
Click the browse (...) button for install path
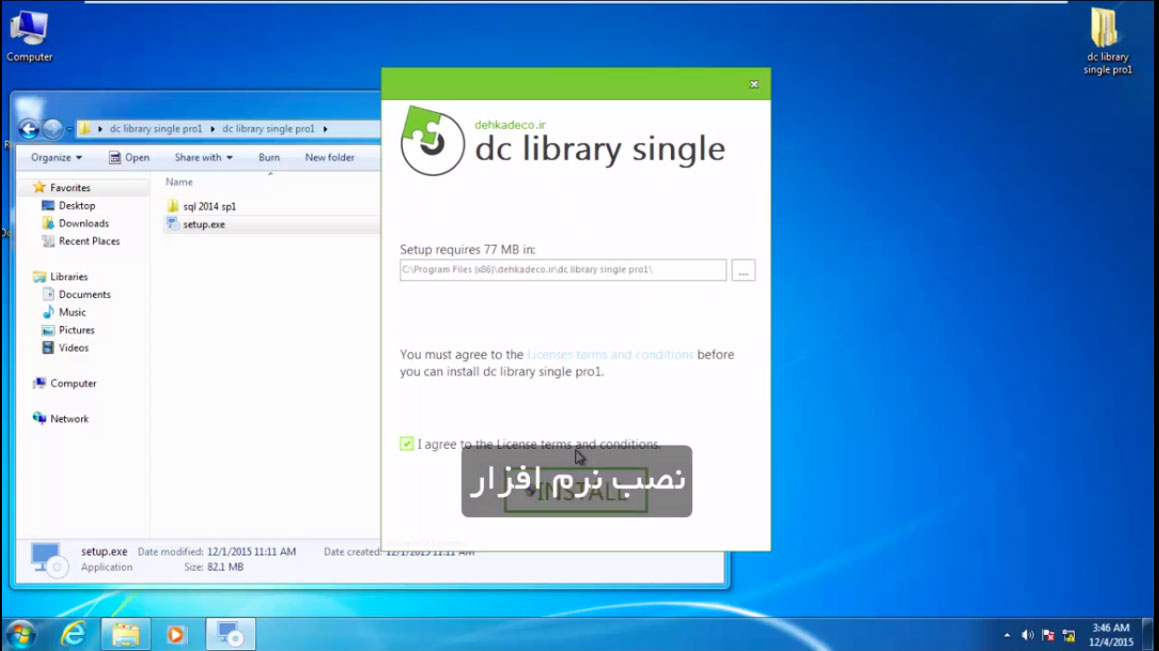(x=743, y=270)
